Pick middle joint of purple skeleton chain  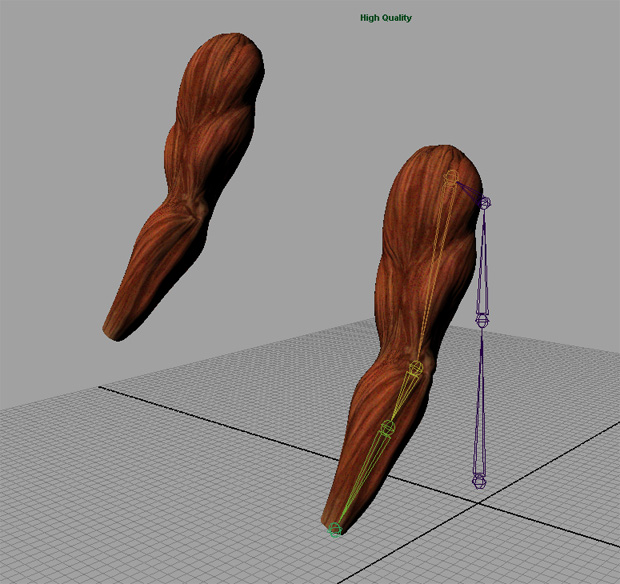pos(482,321)
